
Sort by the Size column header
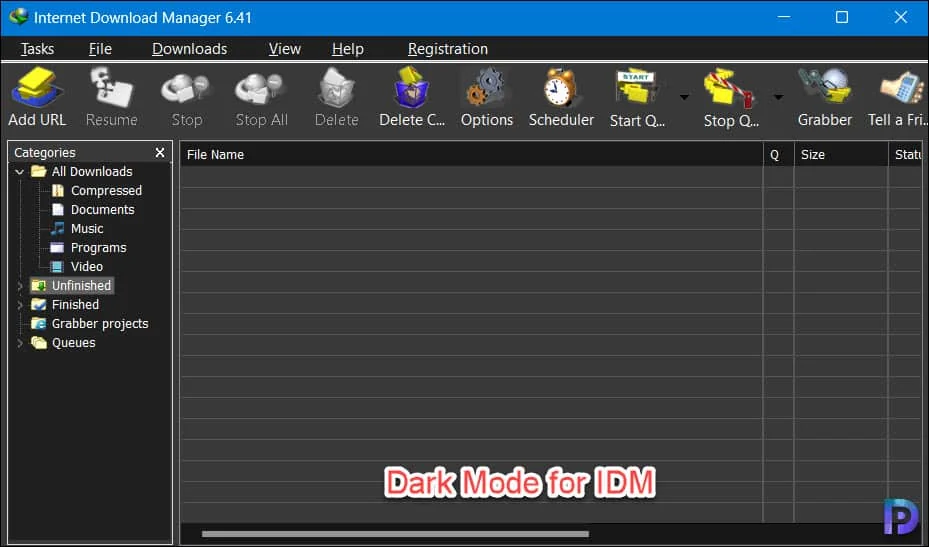[x=841, y=154]
